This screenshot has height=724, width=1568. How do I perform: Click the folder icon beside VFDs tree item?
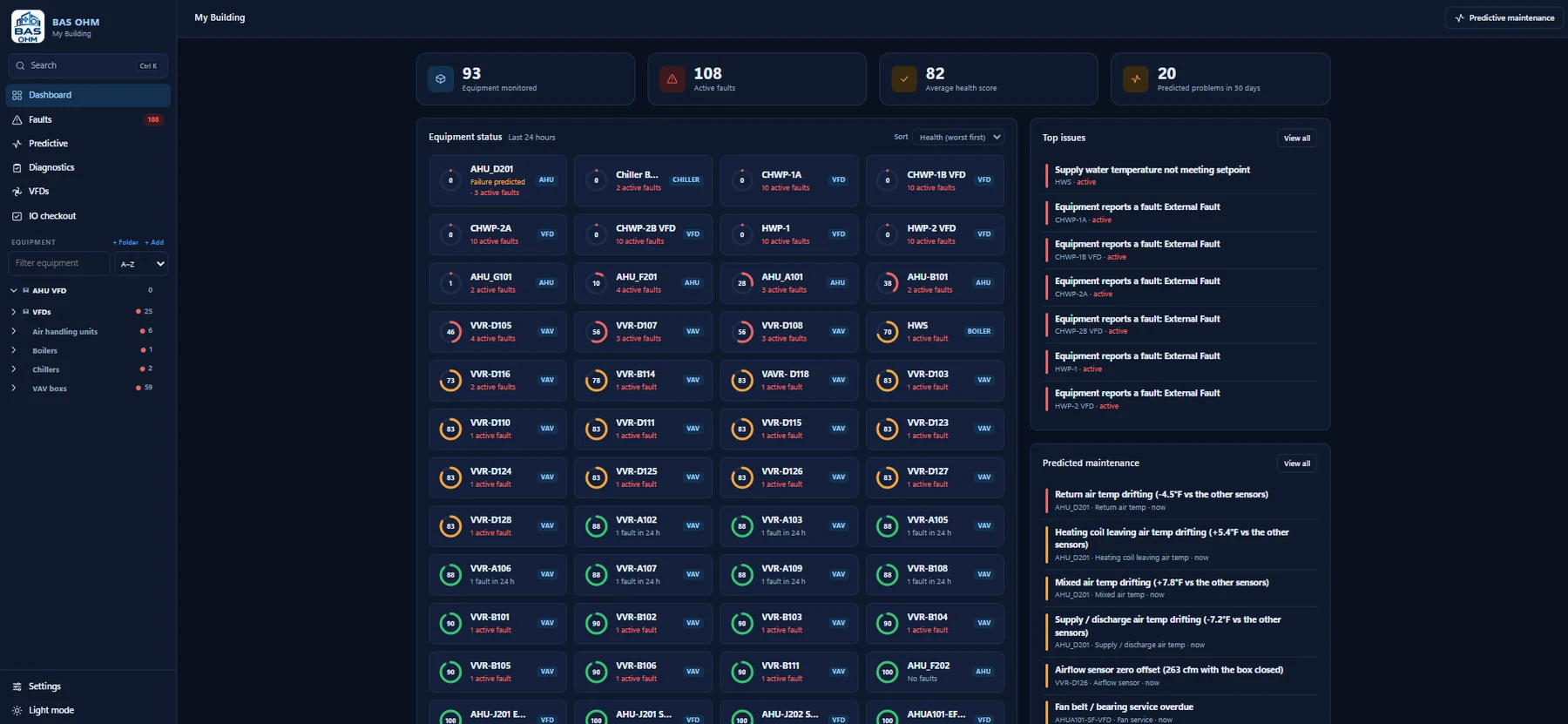coord(26,312)
